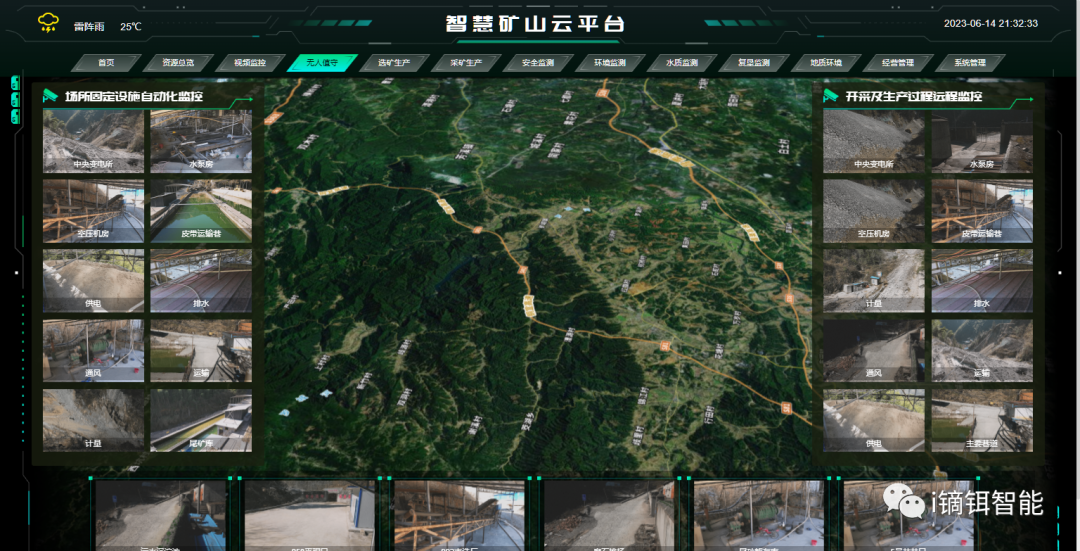Click the topmost green icon on left edge
This screenshot has height=551, width=1080.
click(15, 82)
